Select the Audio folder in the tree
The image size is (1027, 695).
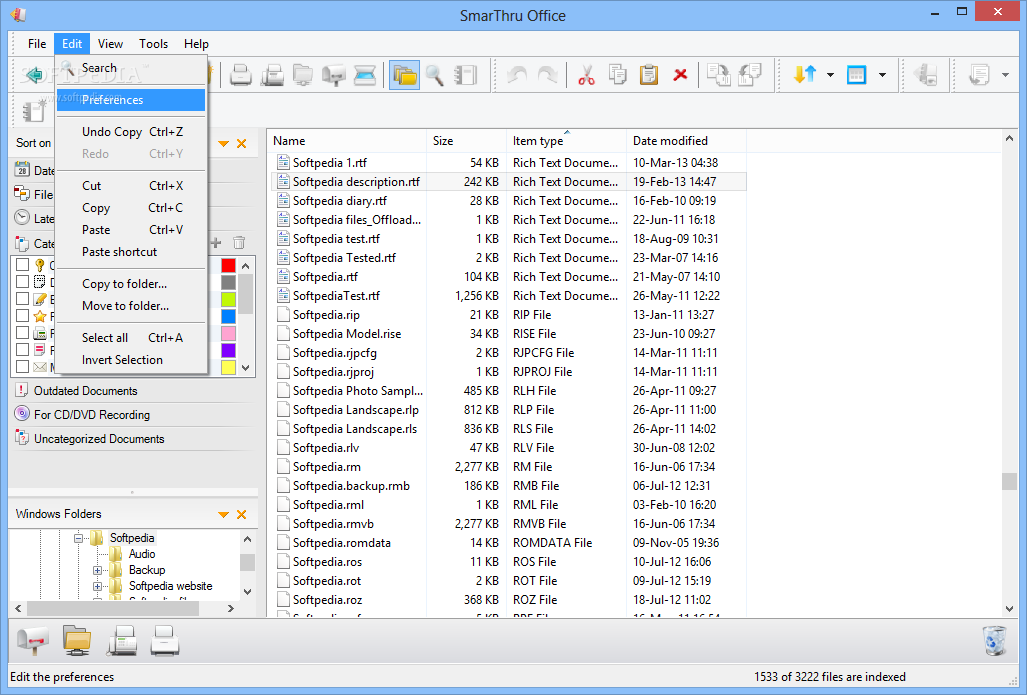141,554
